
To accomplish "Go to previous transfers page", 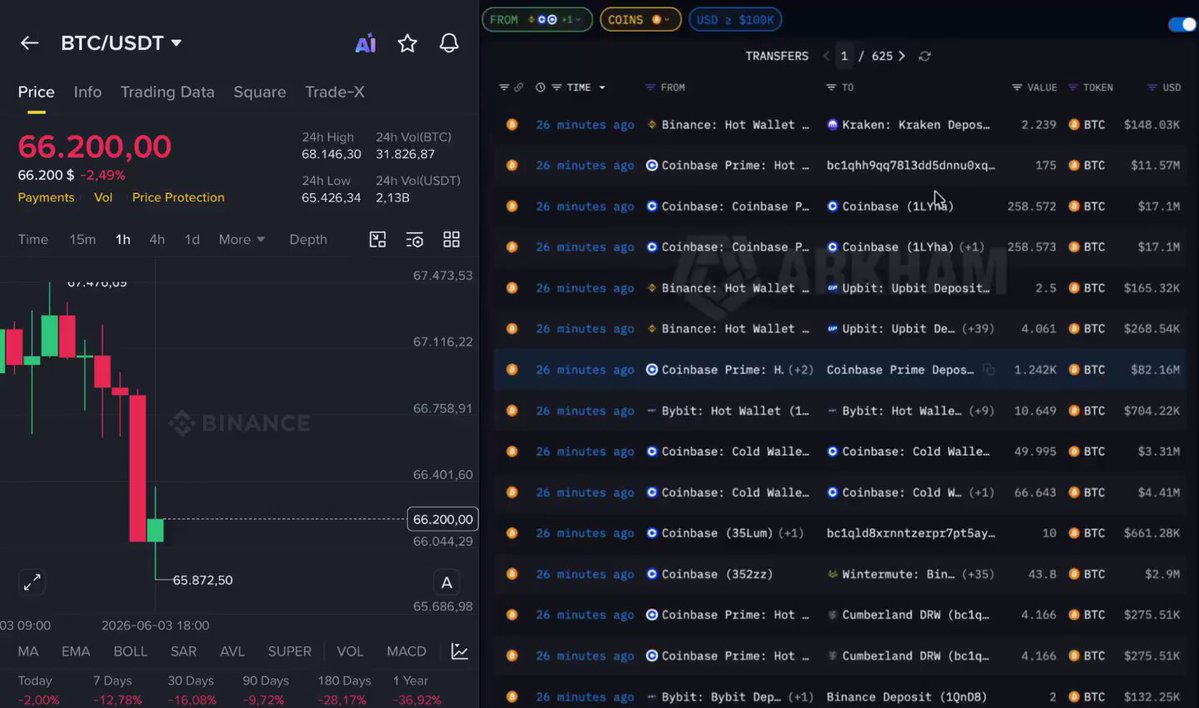I will tap(826, 56).
